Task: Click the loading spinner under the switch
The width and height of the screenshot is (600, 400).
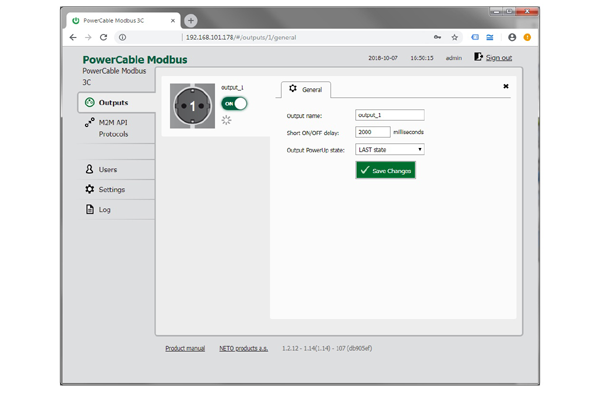Action: tap(227, 120)
